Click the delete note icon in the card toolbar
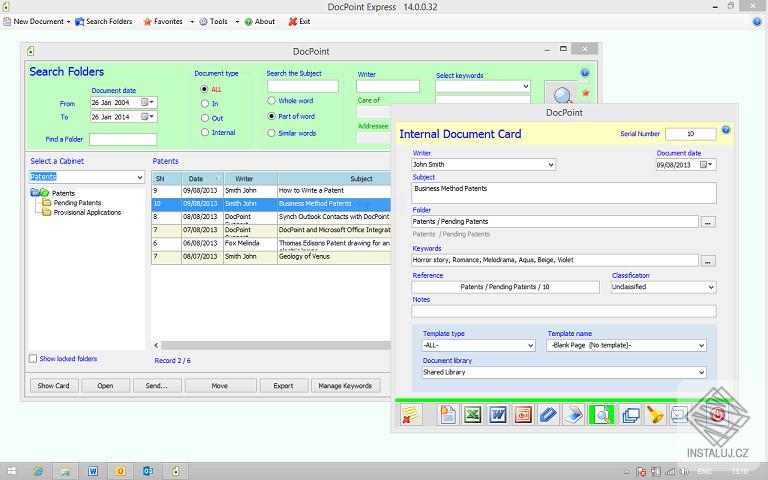The height and width of the screenshot is (480, 768). [410, 415]
